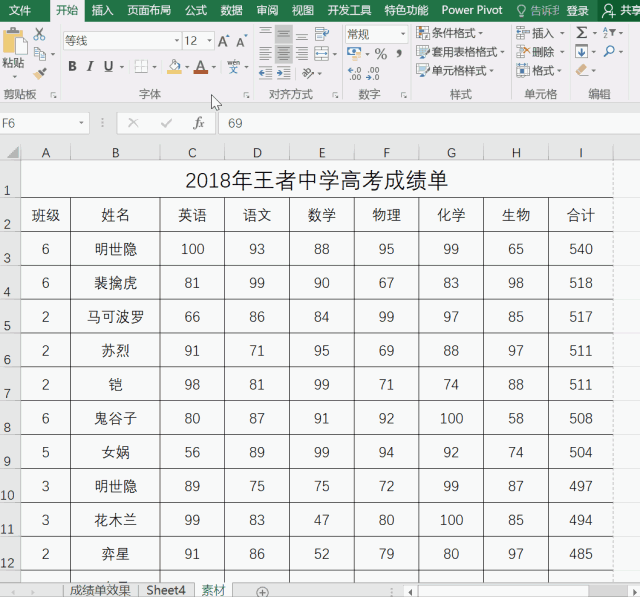
Task: Apply red font color A
Action: coord(200,67)
